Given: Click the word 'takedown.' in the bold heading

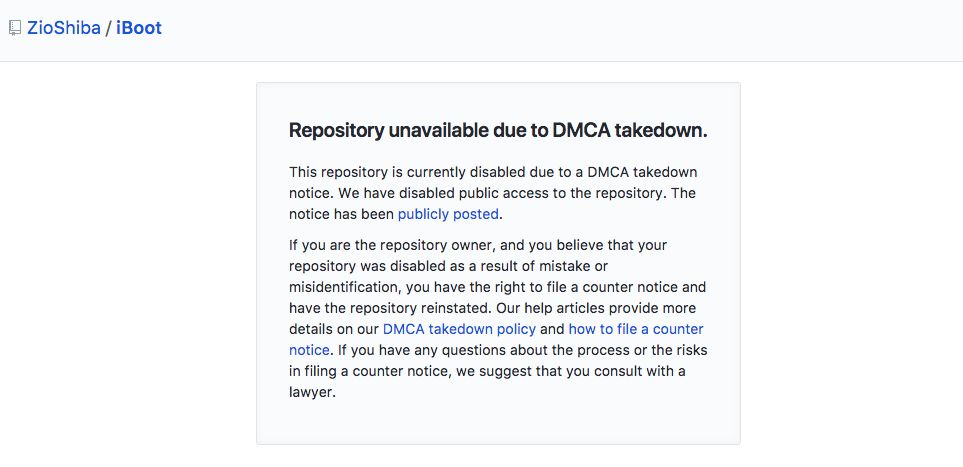Looking at the screenshot, I should coord(661,130).
